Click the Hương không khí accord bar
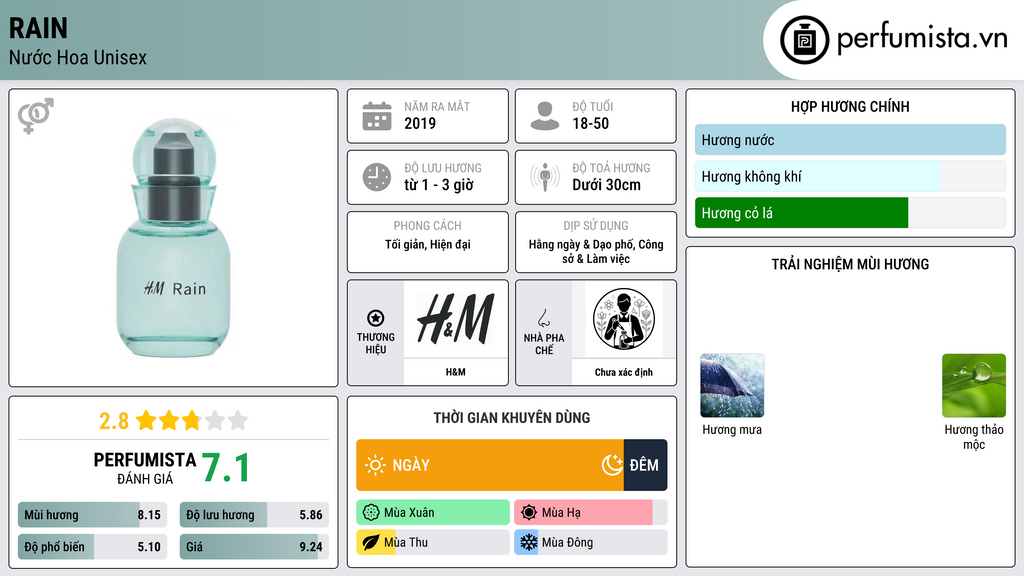This screenshot has height=576, width=1024. click(850, 176)
